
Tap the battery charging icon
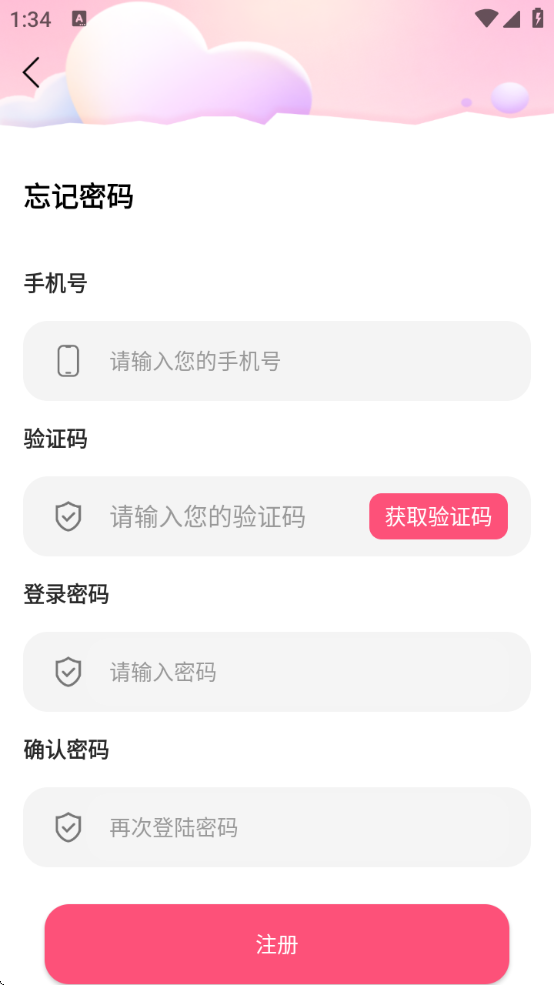click(x=538, y=18)
